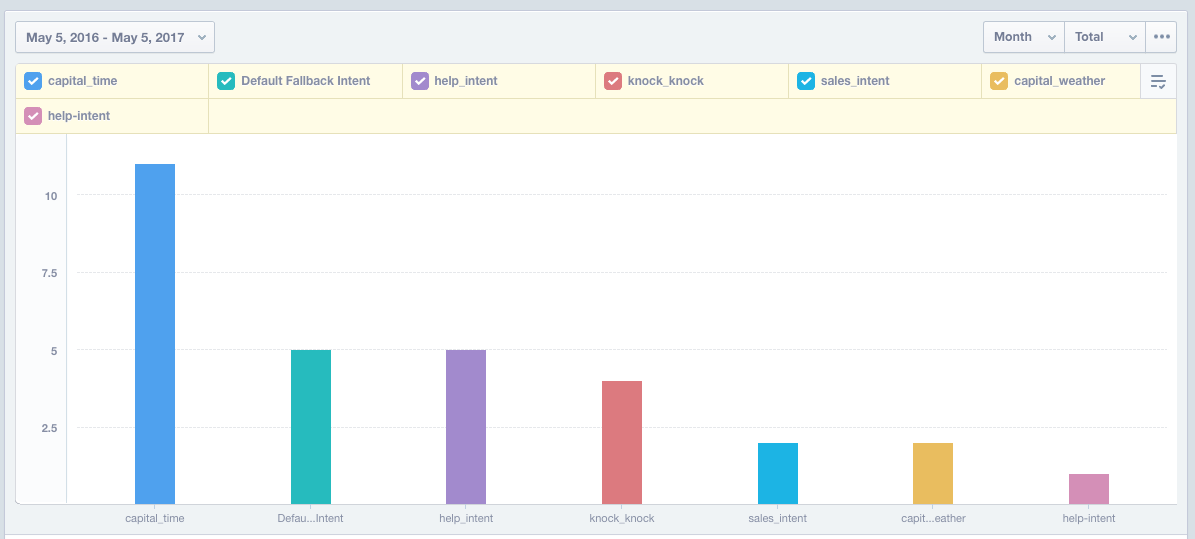Toggle the pink help-intent checkbox
Screen dimensions: 1195x539
(x=33, y=116)
